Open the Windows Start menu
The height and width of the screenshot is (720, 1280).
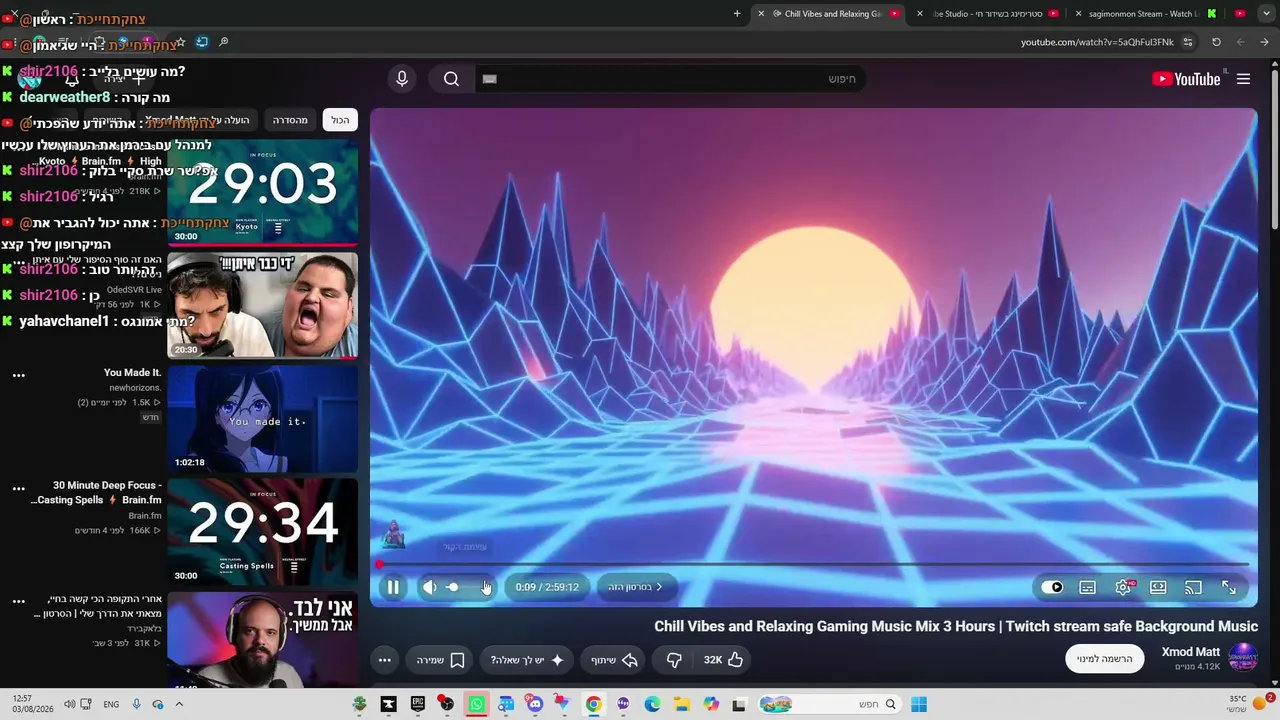[919, 704]
